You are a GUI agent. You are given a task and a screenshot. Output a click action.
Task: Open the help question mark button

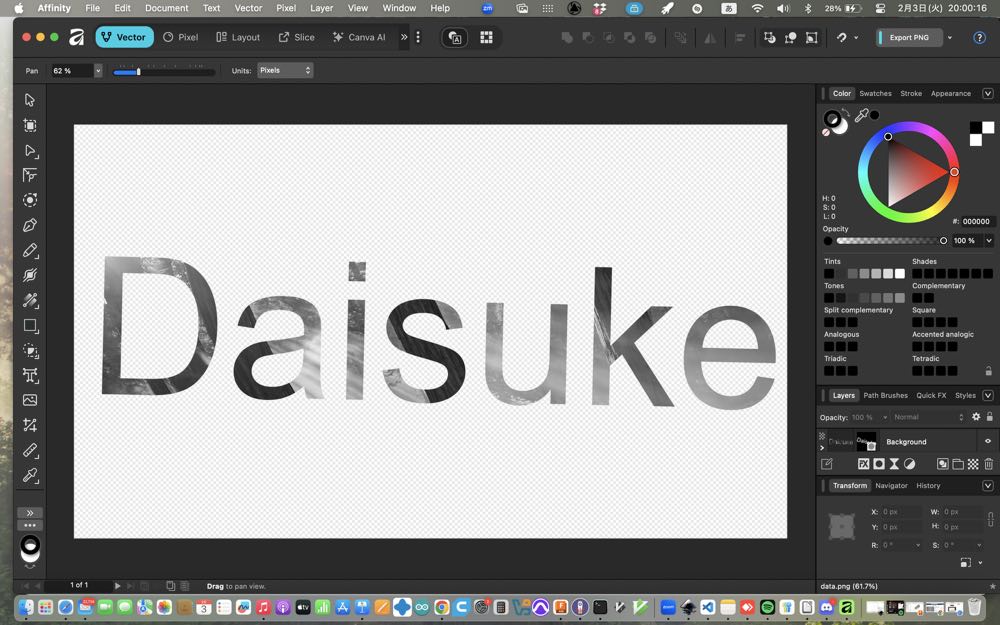[x=980, y=38]
